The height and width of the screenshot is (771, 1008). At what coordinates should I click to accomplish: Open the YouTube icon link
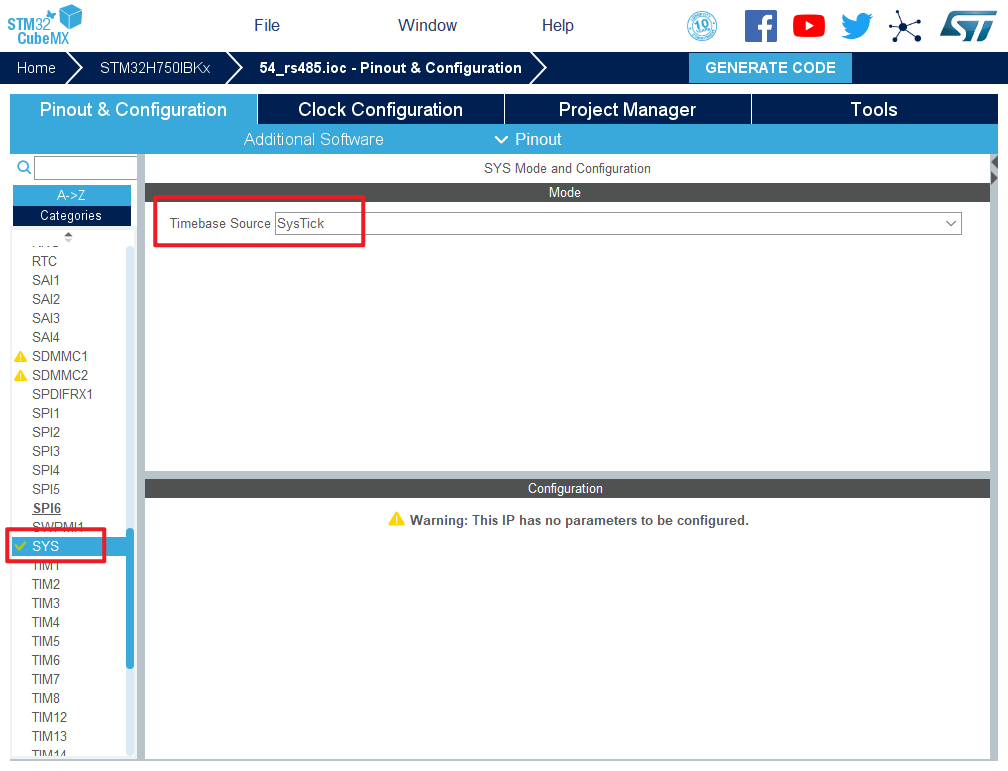(808, 26)
